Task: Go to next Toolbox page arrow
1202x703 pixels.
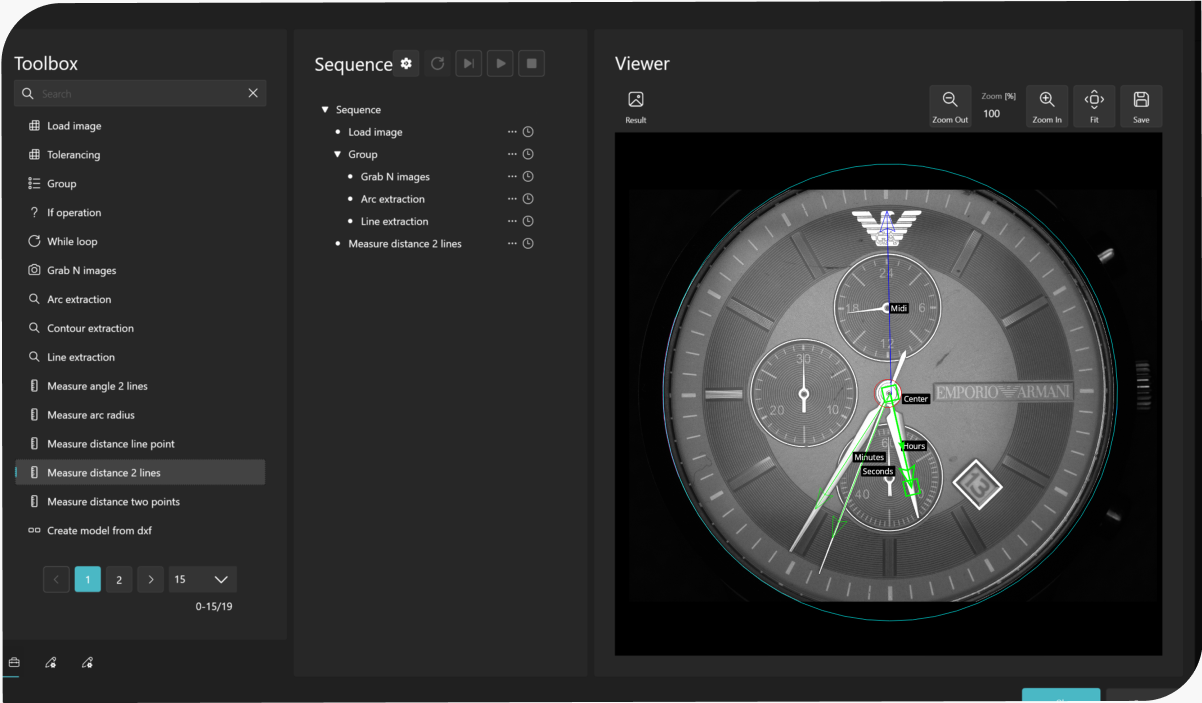Action: point(150,579)
